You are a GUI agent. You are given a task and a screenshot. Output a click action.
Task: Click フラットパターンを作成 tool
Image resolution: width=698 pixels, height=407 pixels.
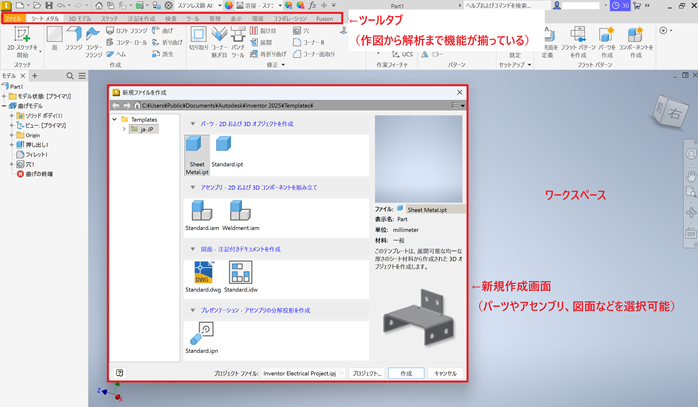pos(578,42)
